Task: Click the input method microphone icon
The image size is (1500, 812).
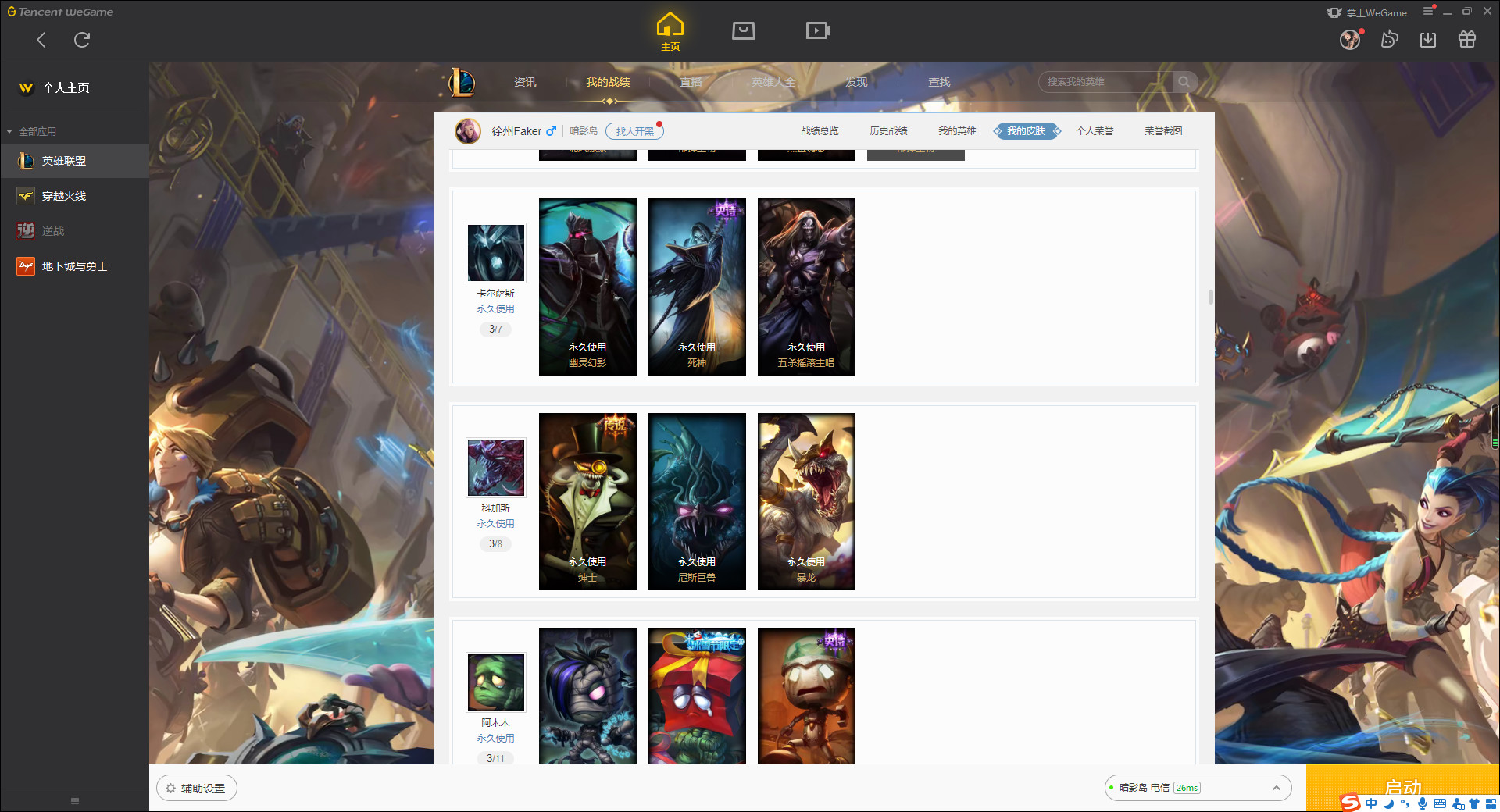Action: tap(1423, 803)
